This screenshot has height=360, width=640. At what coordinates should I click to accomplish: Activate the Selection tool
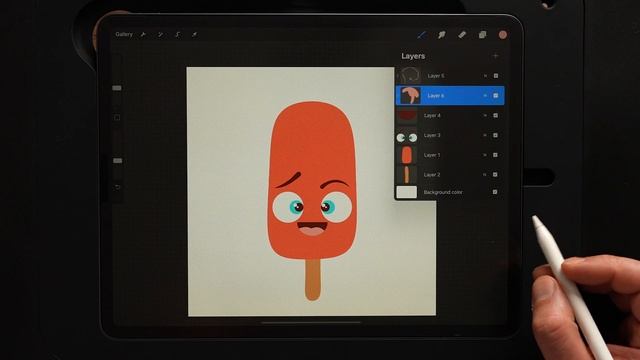click(178, 35)
